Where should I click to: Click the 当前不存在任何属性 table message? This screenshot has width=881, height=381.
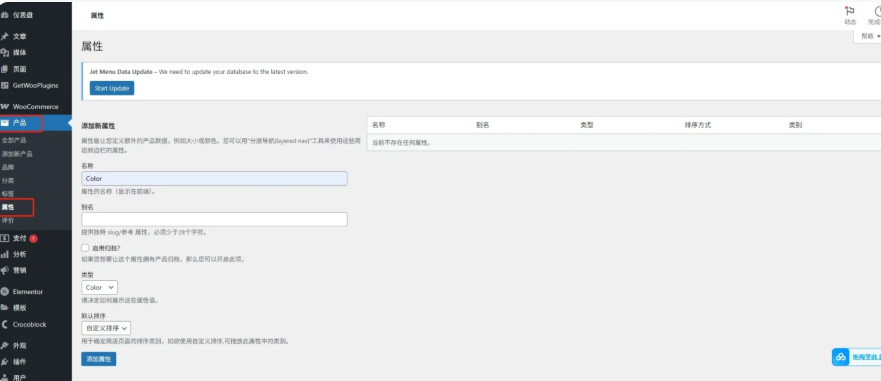[x=401, y=143]
